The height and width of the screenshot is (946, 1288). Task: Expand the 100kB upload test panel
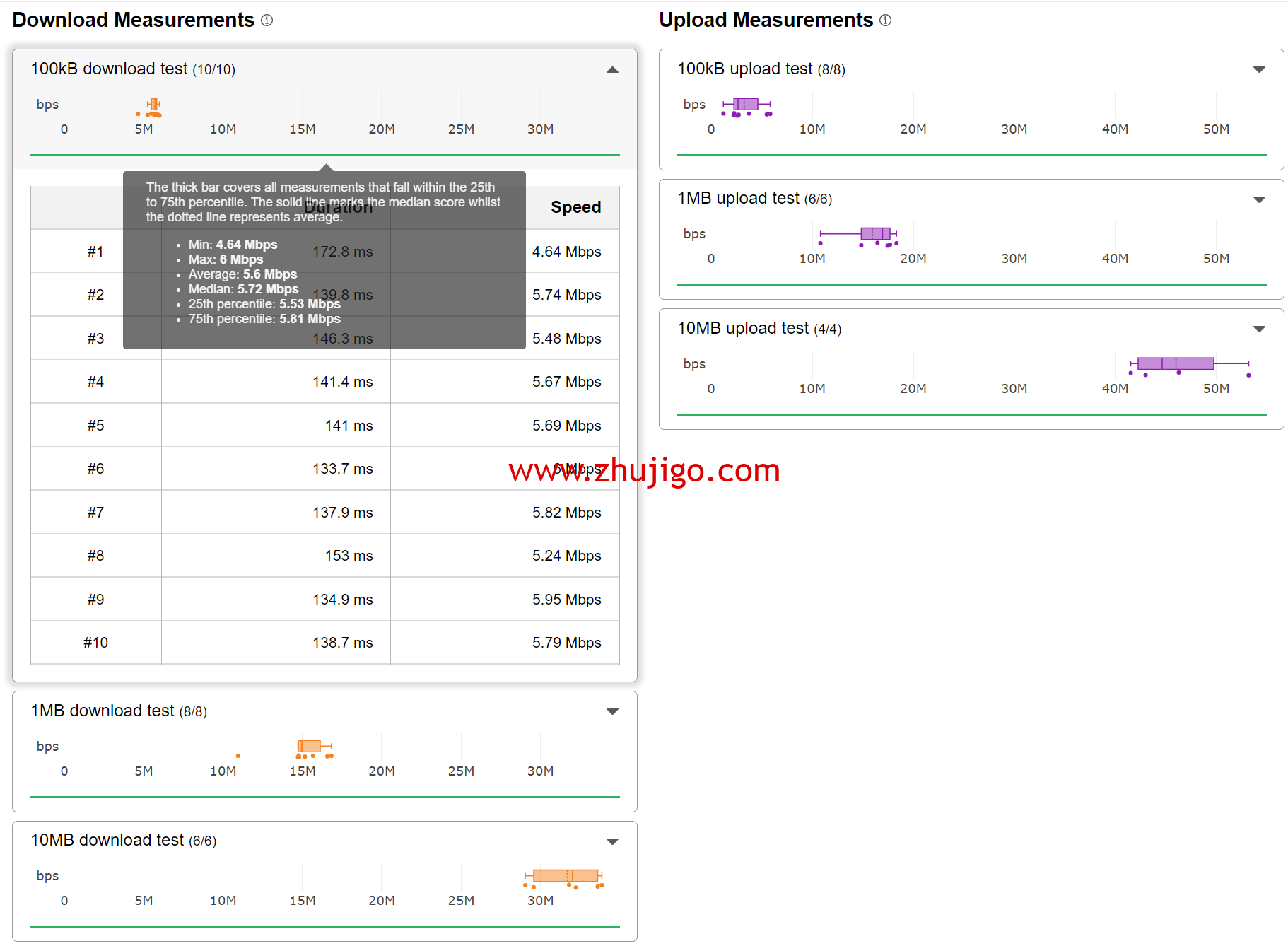1259,69
